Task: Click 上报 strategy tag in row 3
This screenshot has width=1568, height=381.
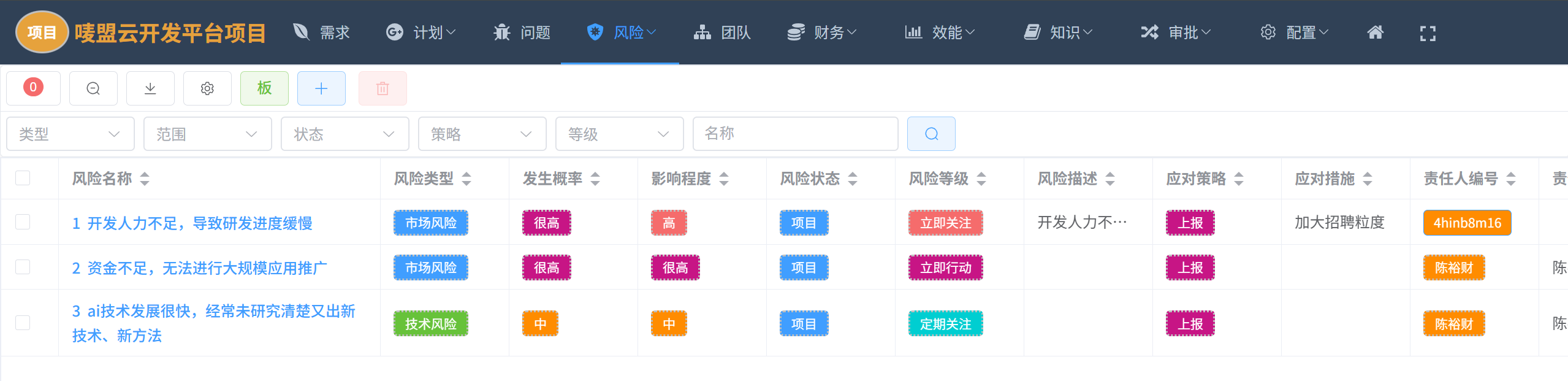Action: point(1190,323)
